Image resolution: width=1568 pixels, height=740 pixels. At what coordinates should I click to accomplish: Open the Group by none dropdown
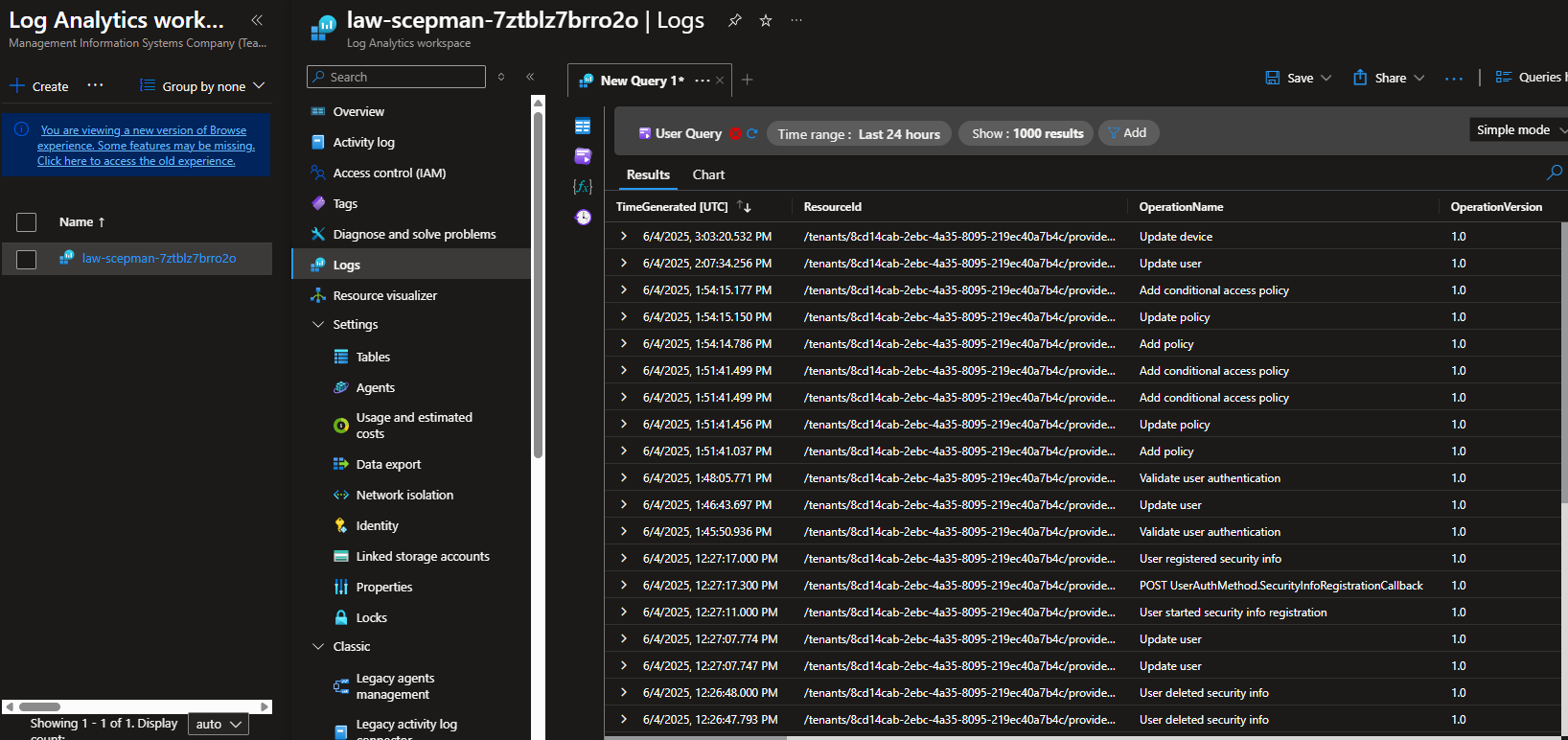(202, 85)
